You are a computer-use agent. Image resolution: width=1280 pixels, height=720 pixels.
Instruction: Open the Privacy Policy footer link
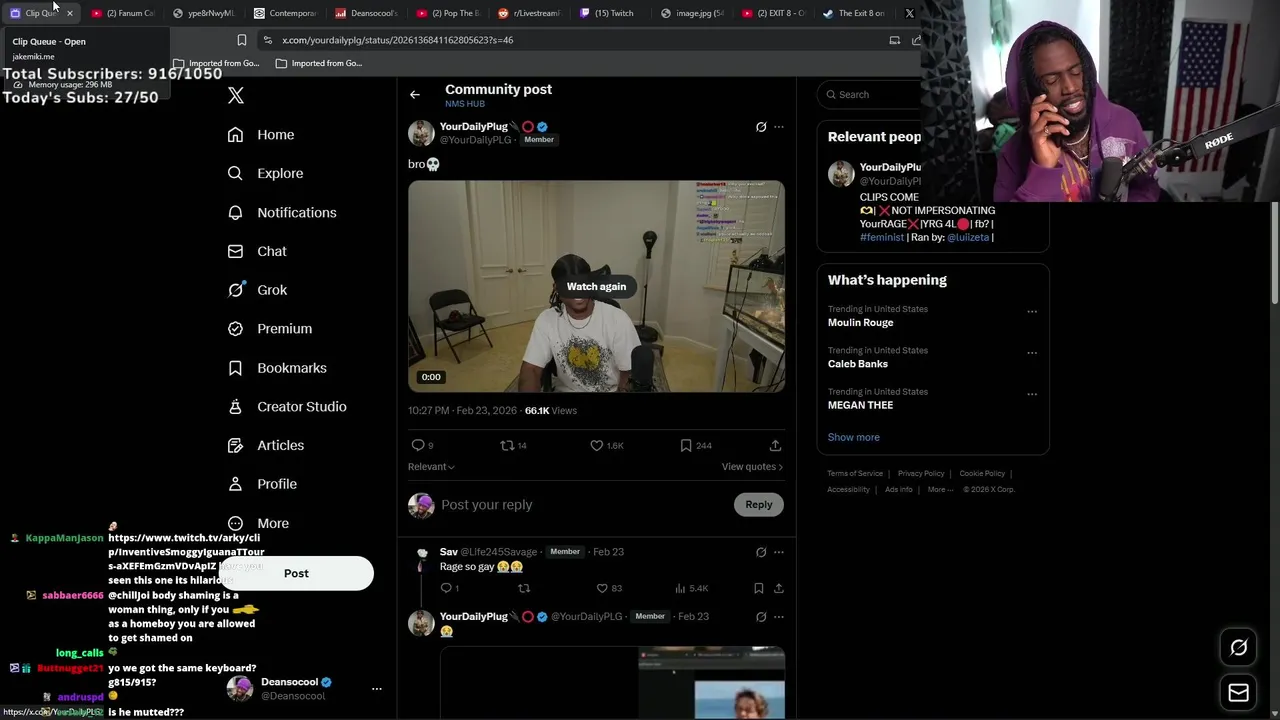921,473
